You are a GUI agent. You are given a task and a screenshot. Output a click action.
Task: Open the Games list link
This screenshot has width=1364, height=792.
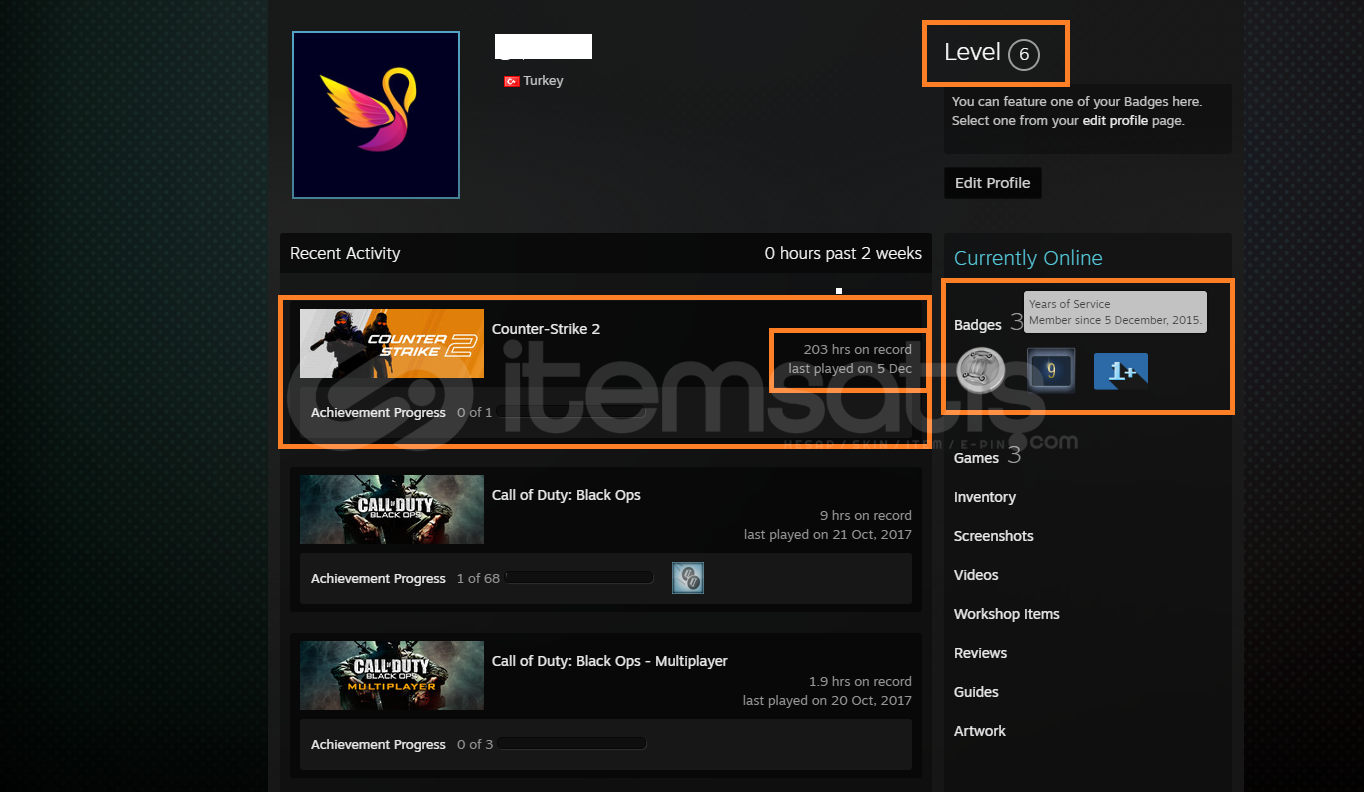pos(976,458)
